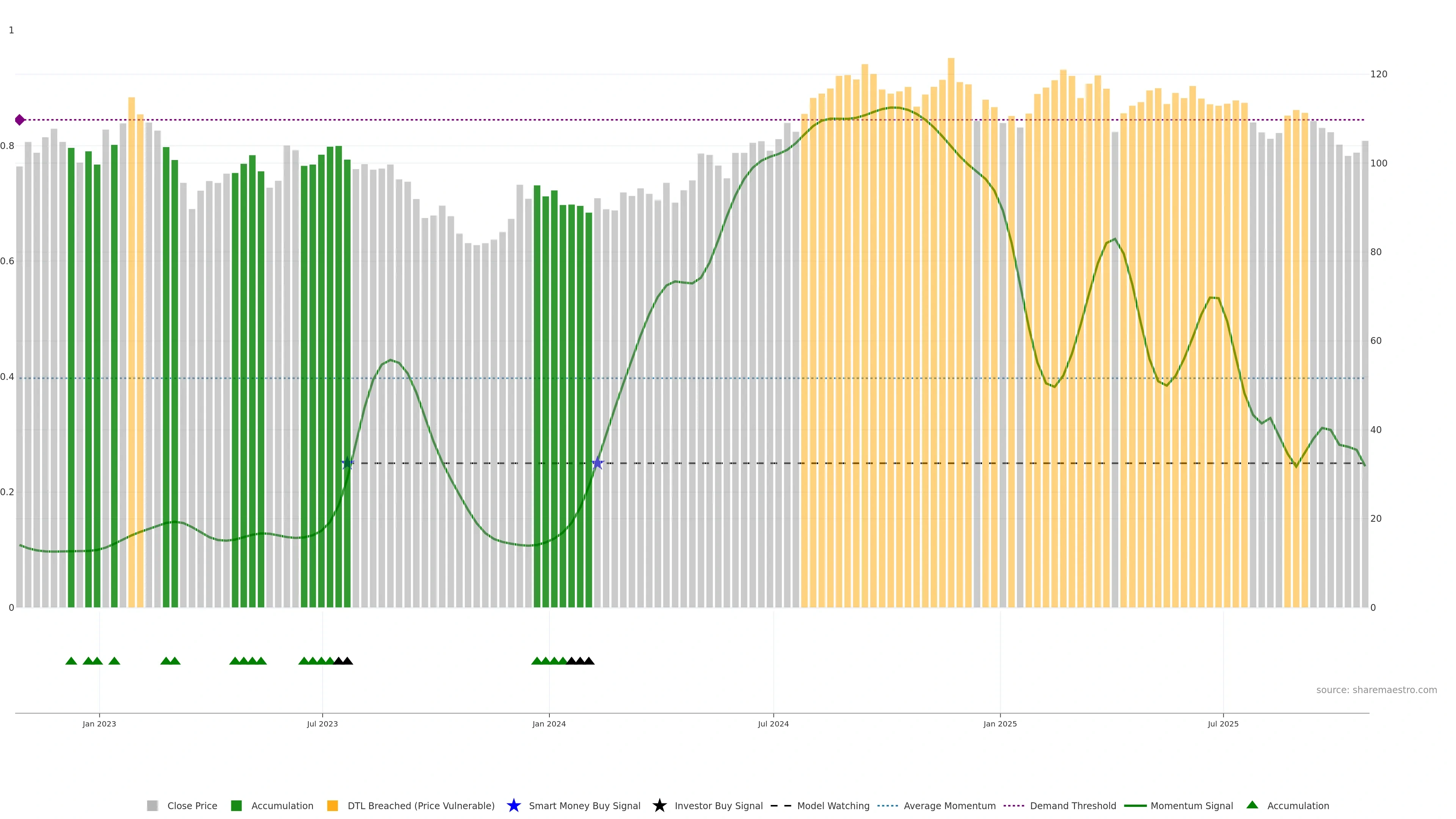Click the Smart Money Buy Signal legend label
Image resolution: width=1456 pixels, height=819 pixels.
pyautogui.click(x=584, y=805)
